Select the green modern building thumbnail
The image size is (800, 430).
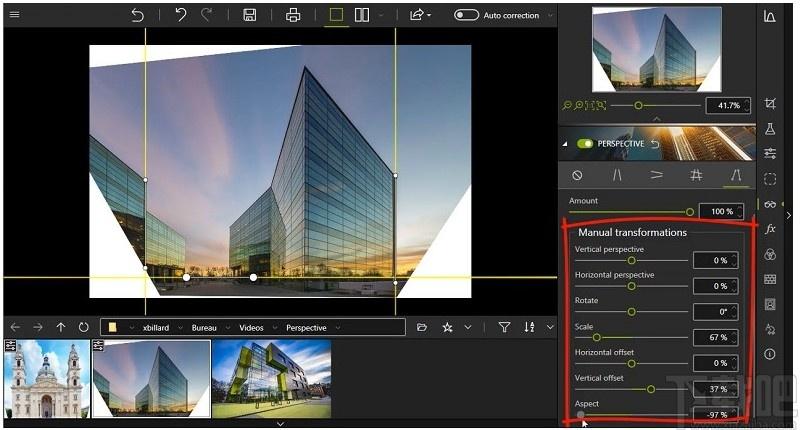[x=271, y=379]
